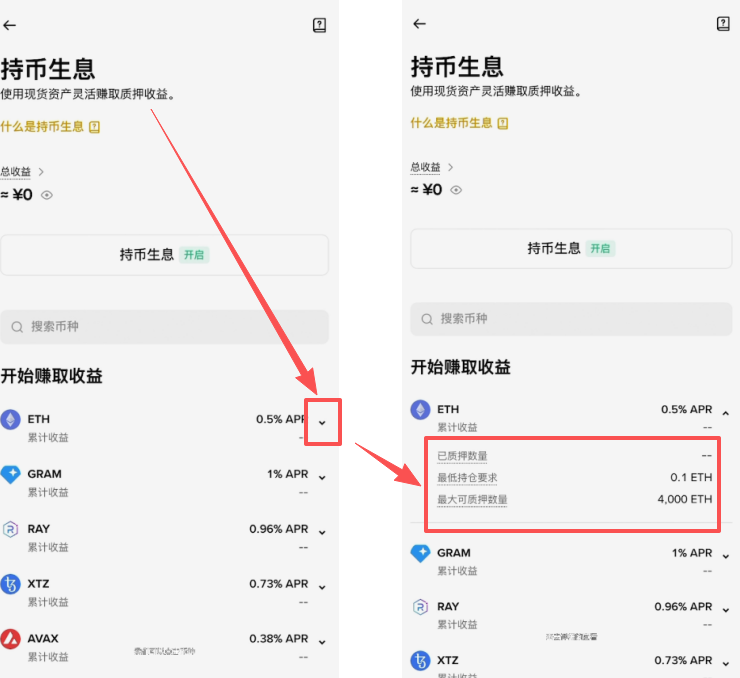Click GRAM coin icon on right screen
Image resolution: width=740 pixels, height=678 pixels.
(x=420, y=553)
